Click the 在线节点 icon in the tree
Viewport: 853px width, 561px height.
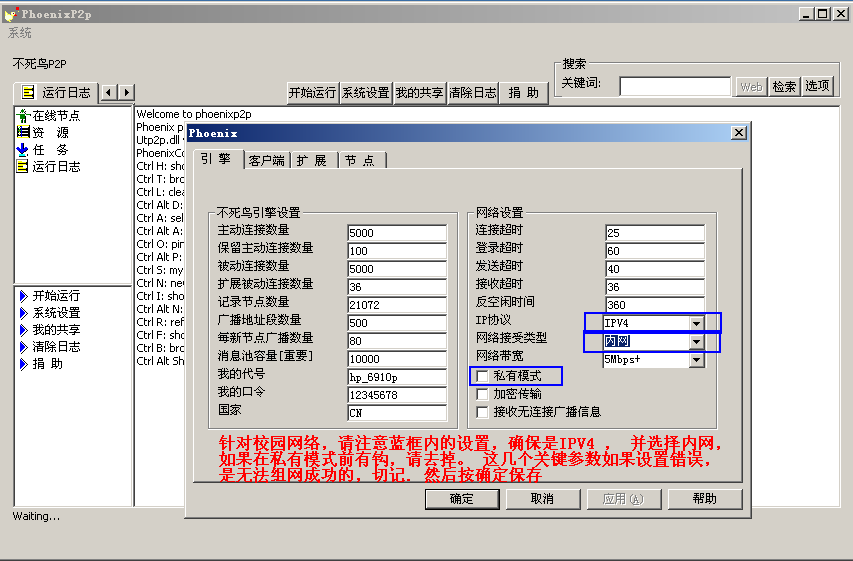click(23, 116)
